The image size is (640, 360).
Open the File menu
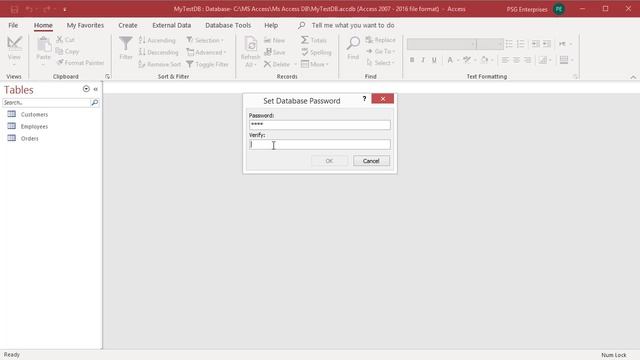(13, 25)
